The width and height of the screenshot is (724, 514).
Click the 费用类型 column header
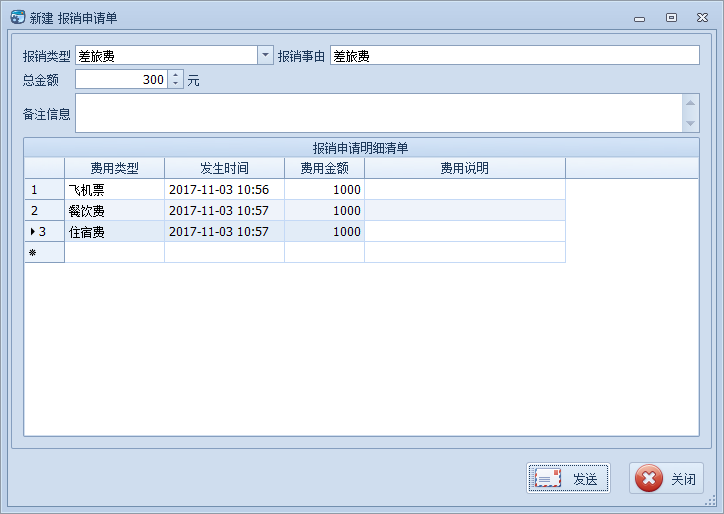pyautogui.click(x=115, y=168)
